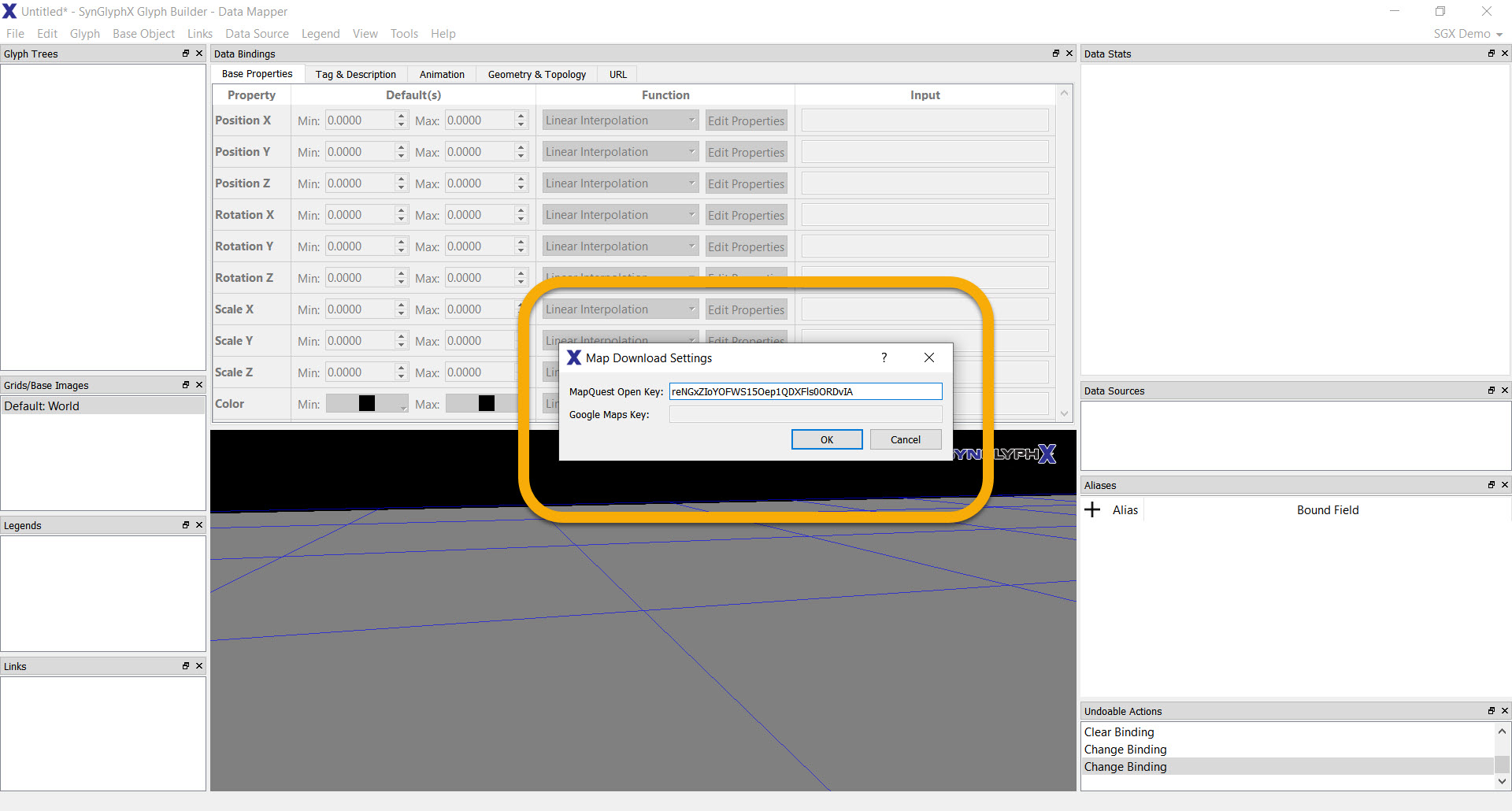
Task: Close the Grids/Base Images panel
Action: click(x=199, y=385)
